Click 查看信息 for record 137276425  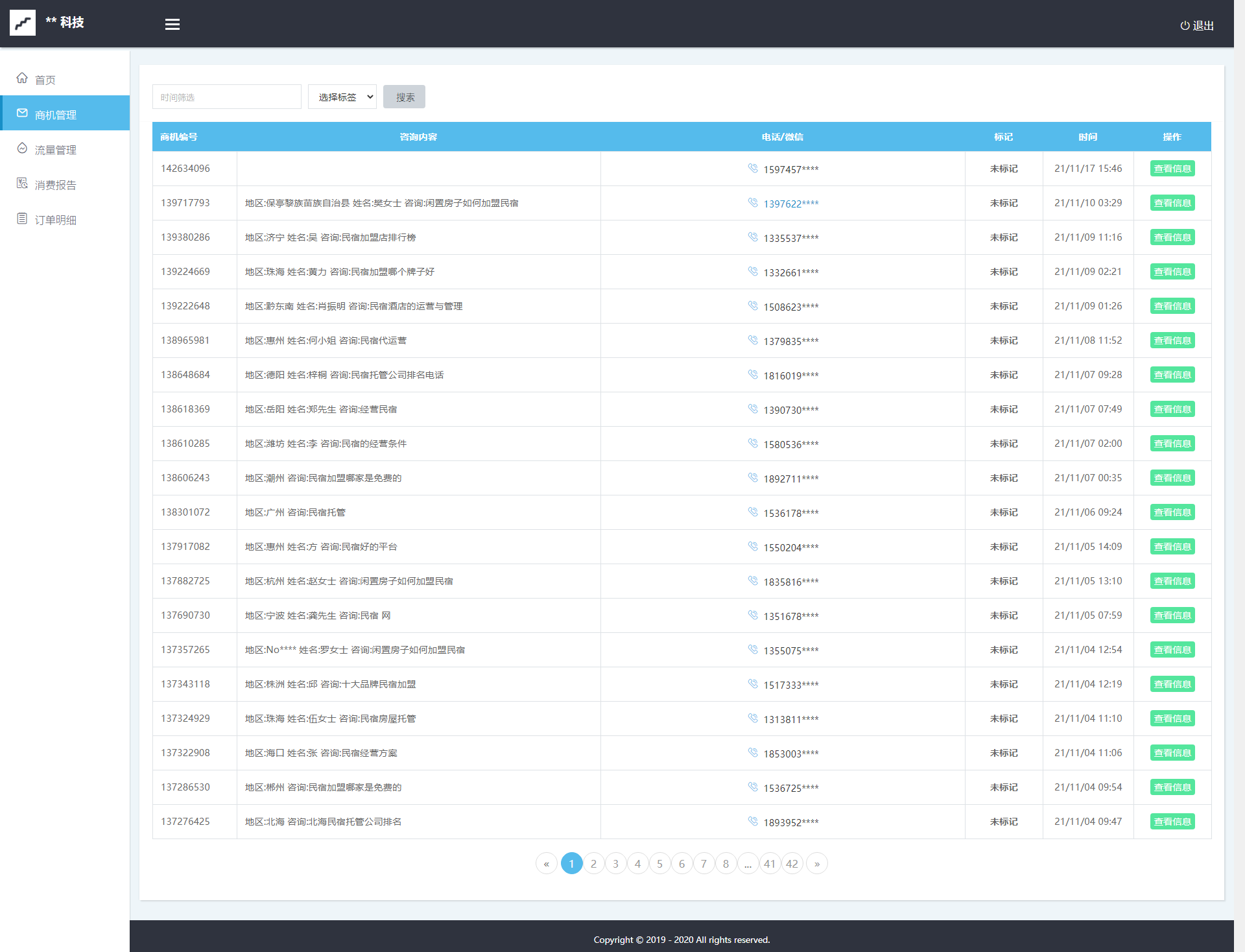click(1172, 822)
